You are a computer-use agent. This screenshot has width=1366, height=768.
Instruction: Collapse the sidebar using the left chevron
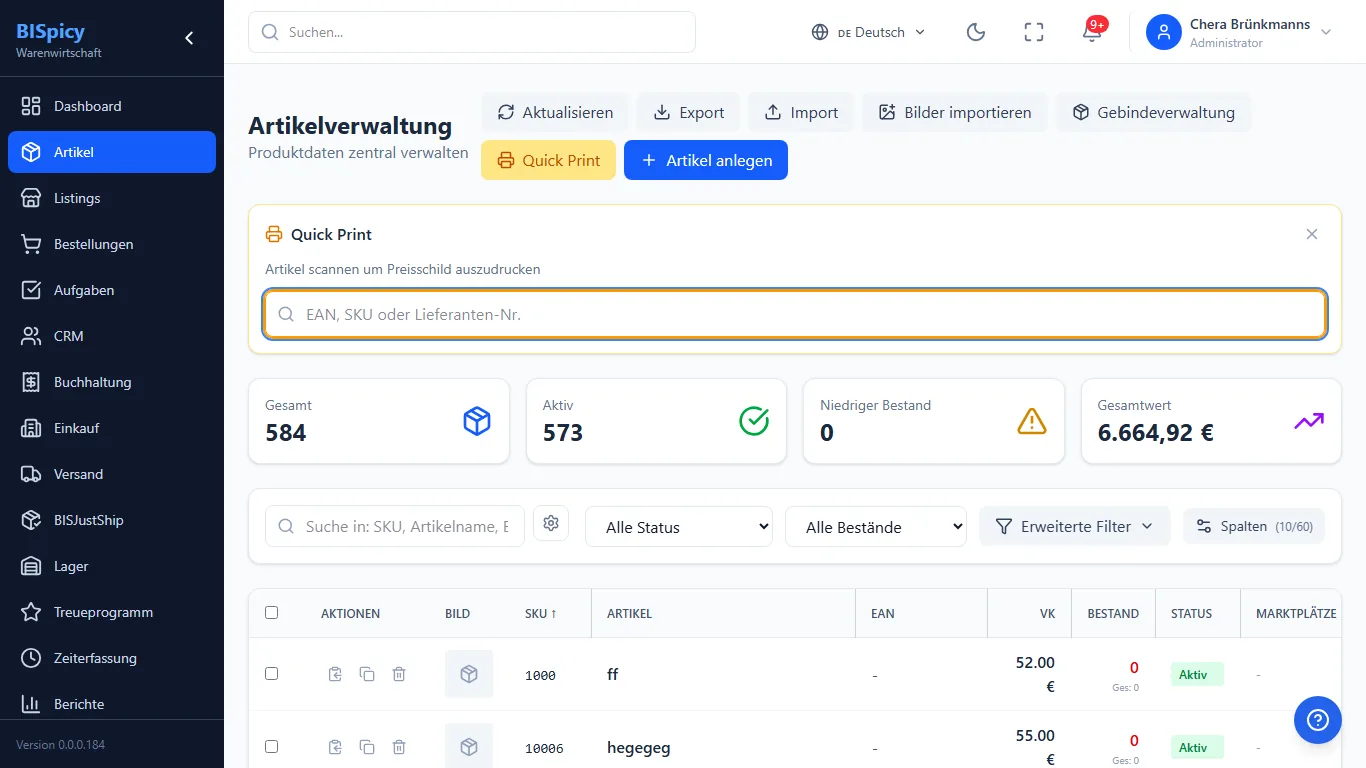[x=189, y=38]
